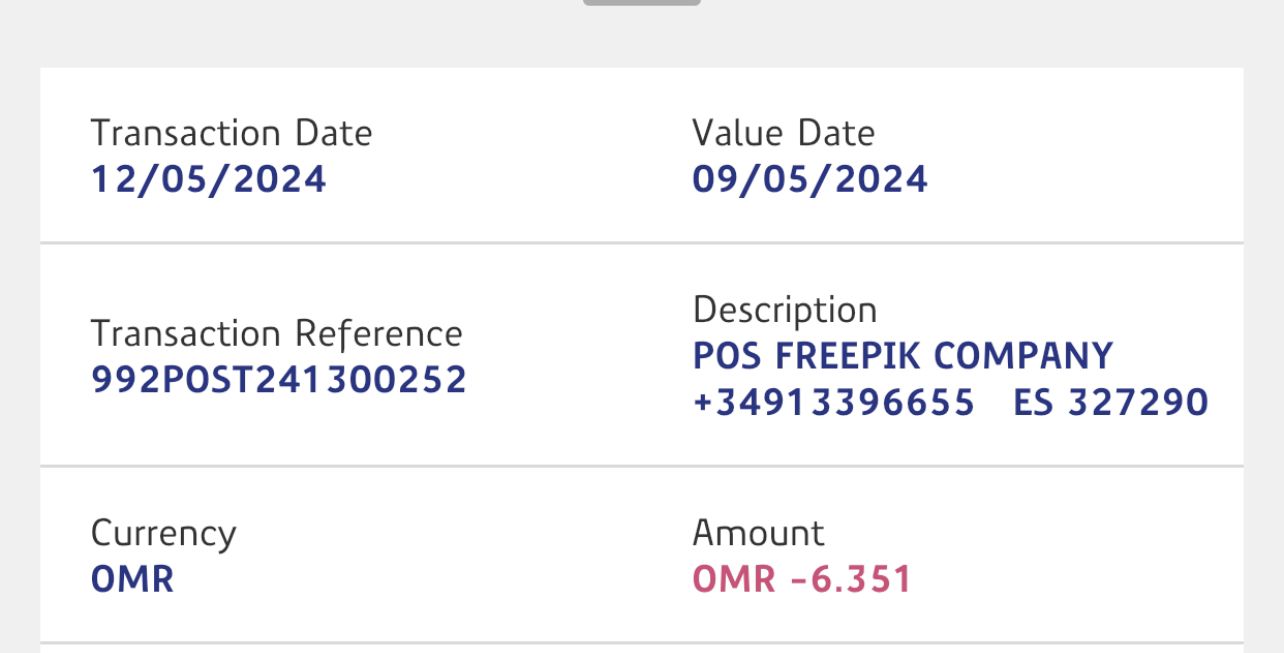Tap the gray drag handle at top
Viewport: 1284px width, 653px height.
tap(641, 2)
